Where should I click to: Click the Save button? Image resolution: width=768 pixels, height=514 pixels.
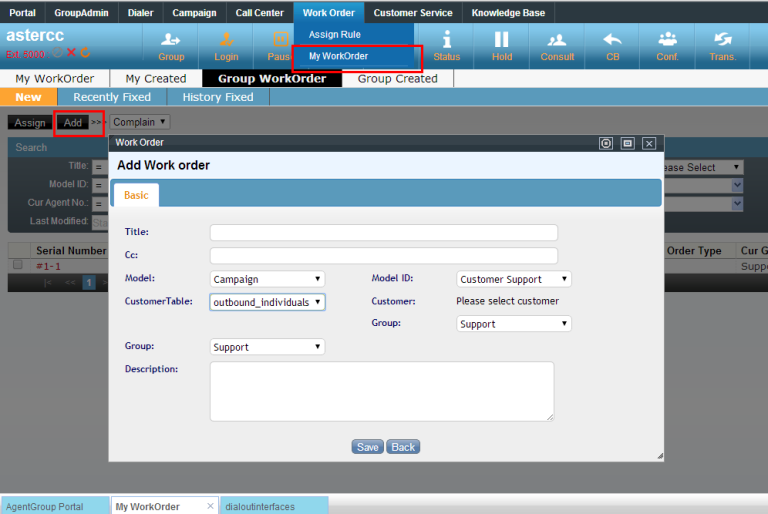coord(367,447)
